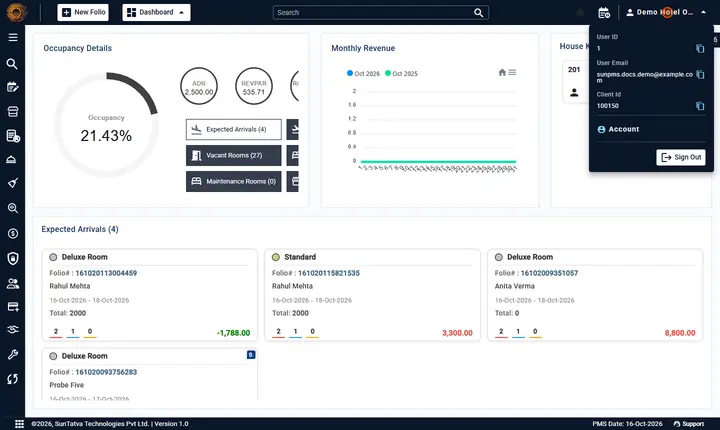Viewport: 720px width, 430px height.
Task: Open the service bell sidebar icon
Action: pyautogui.click(x=11, y=159)
